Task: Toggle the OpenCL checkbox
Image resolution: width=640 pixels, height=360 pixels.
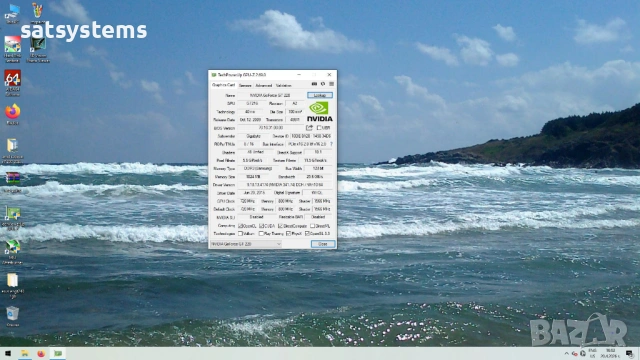Action: coord(240,226)
